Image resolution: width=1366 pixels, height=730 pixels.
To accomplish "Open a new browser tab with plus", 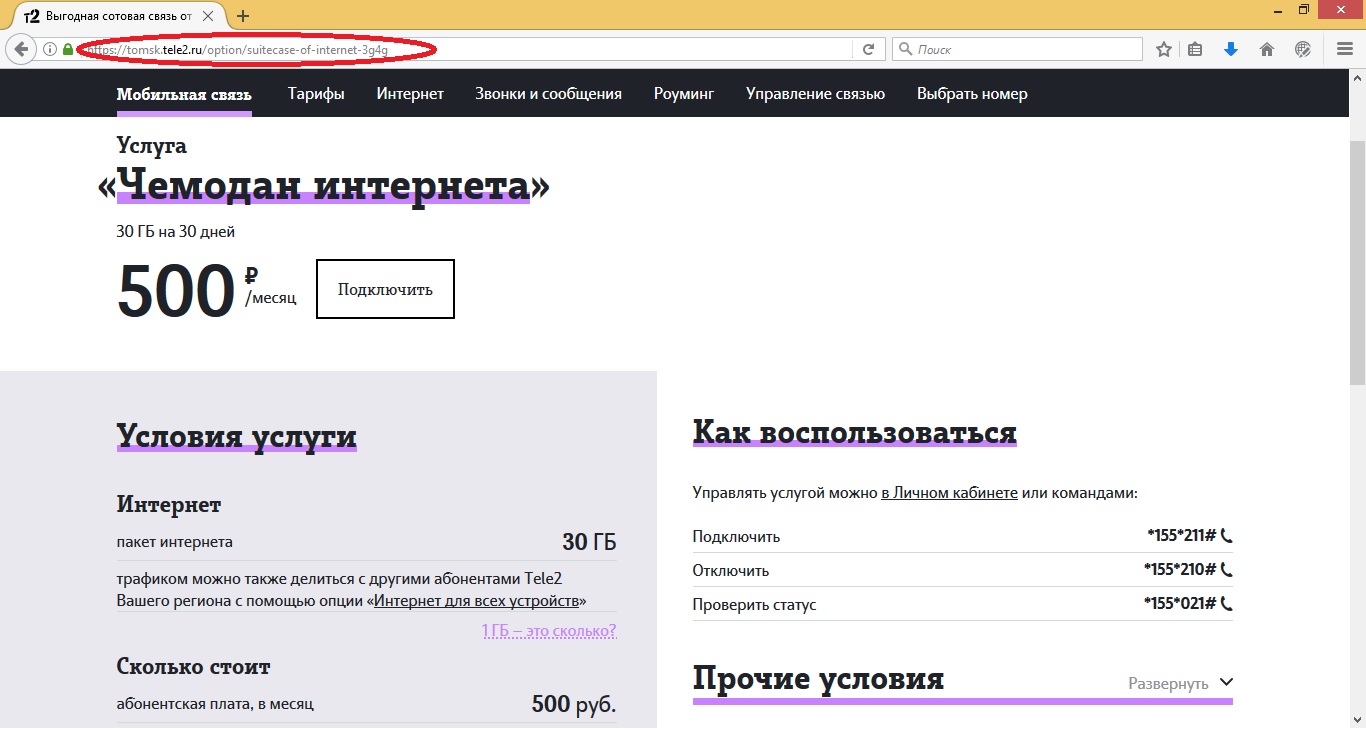I will point(241,16).
